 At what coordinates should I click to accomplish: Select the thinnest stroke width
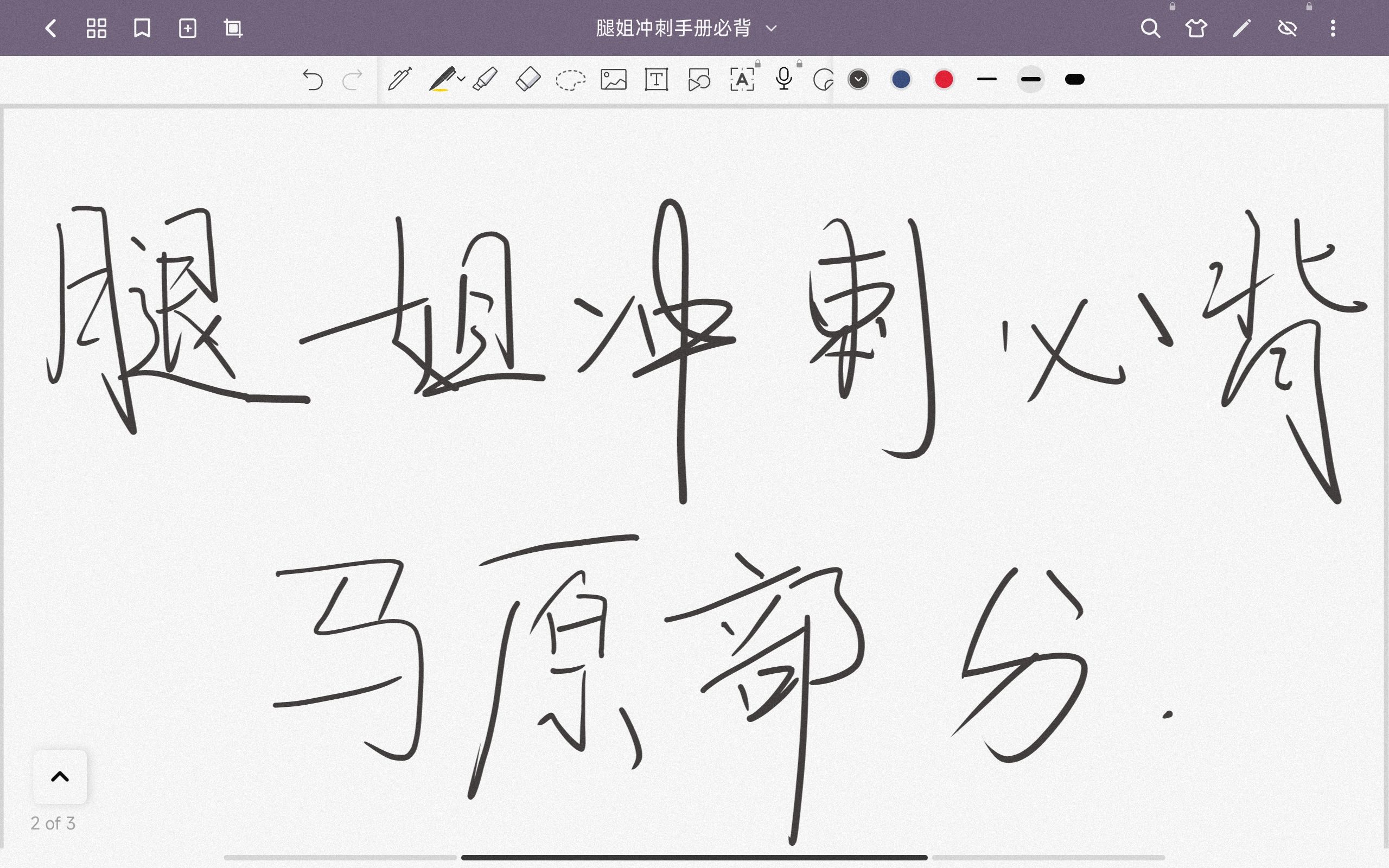986,79
